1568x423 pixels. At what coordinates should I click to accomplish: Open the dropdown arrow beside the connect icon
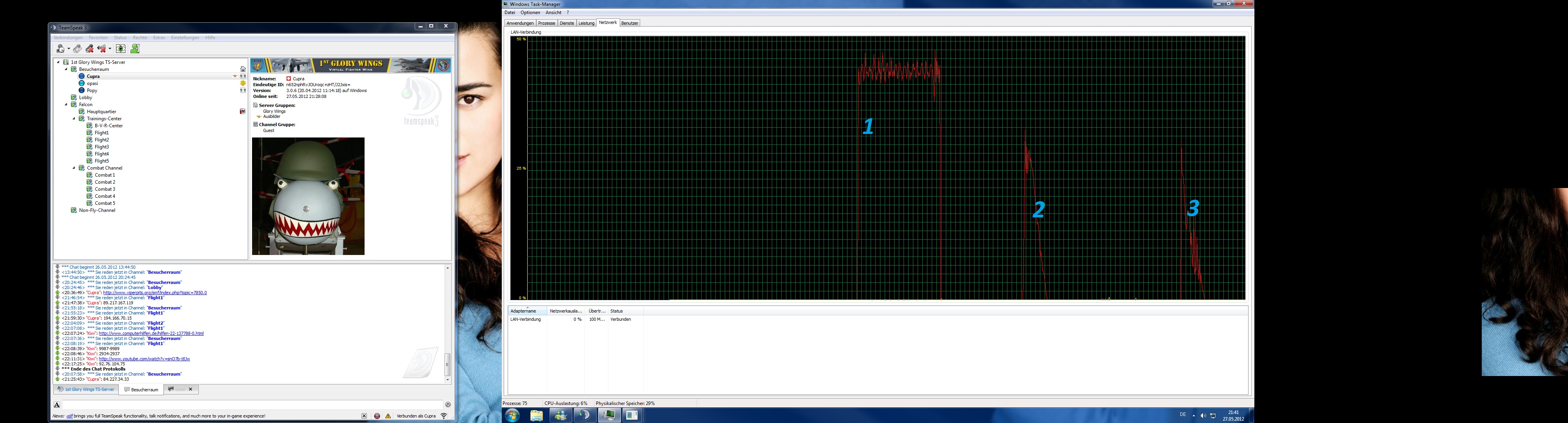pyautogui.click(x=68, y=49)
